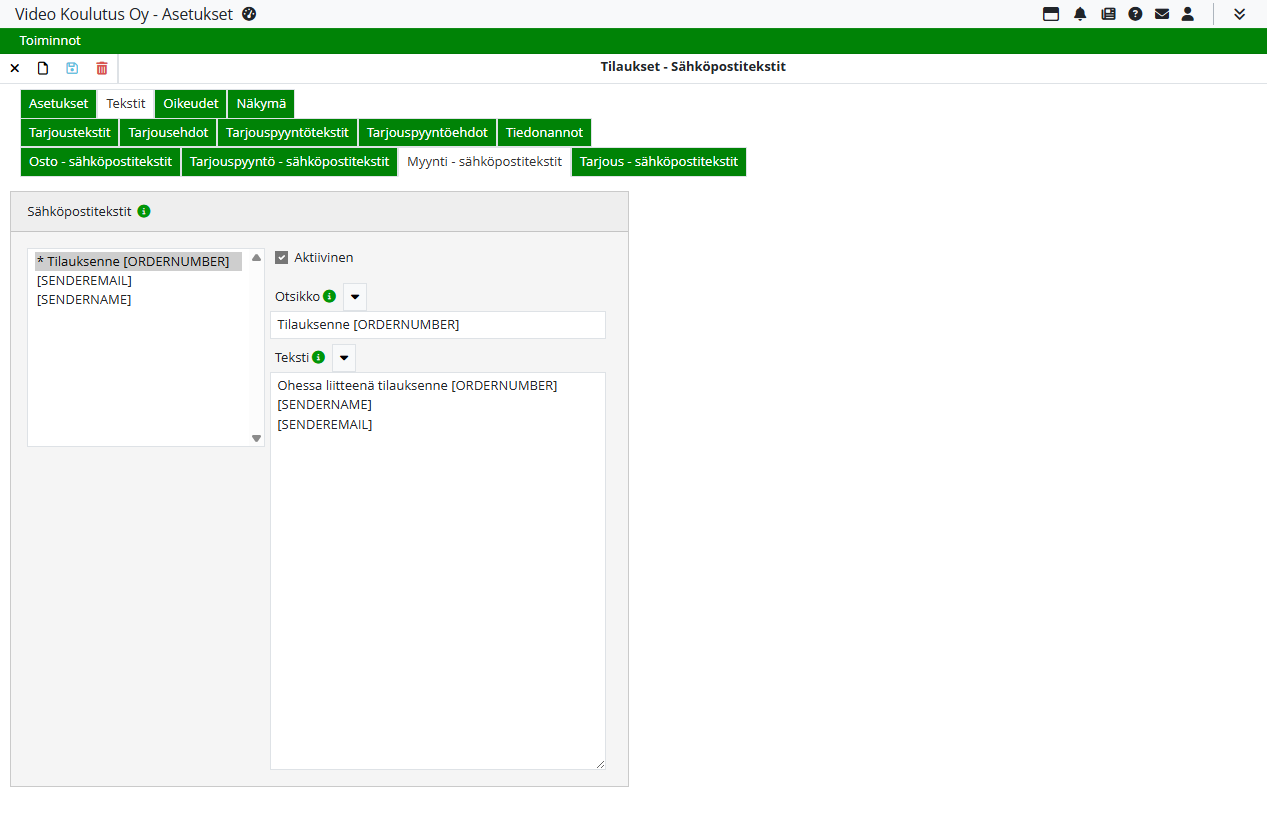The width and height of the screenshot is (1267, 822).
Task: Click the Otsikko text input field
Action: coord(438,325)
